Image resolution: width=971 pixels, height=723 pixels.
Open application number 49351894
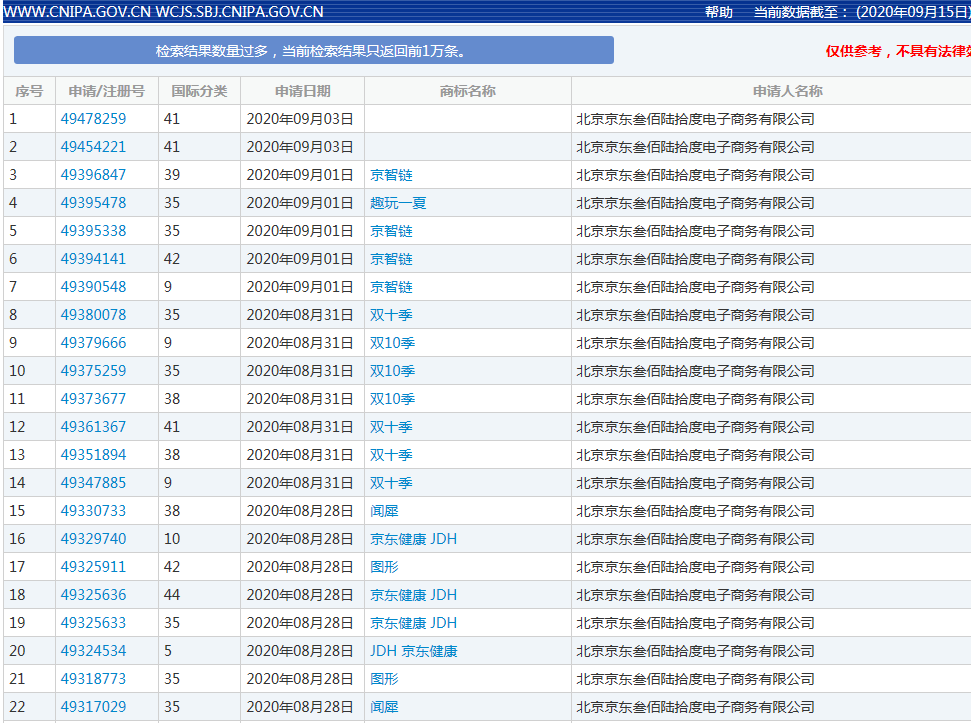(94, 455)
